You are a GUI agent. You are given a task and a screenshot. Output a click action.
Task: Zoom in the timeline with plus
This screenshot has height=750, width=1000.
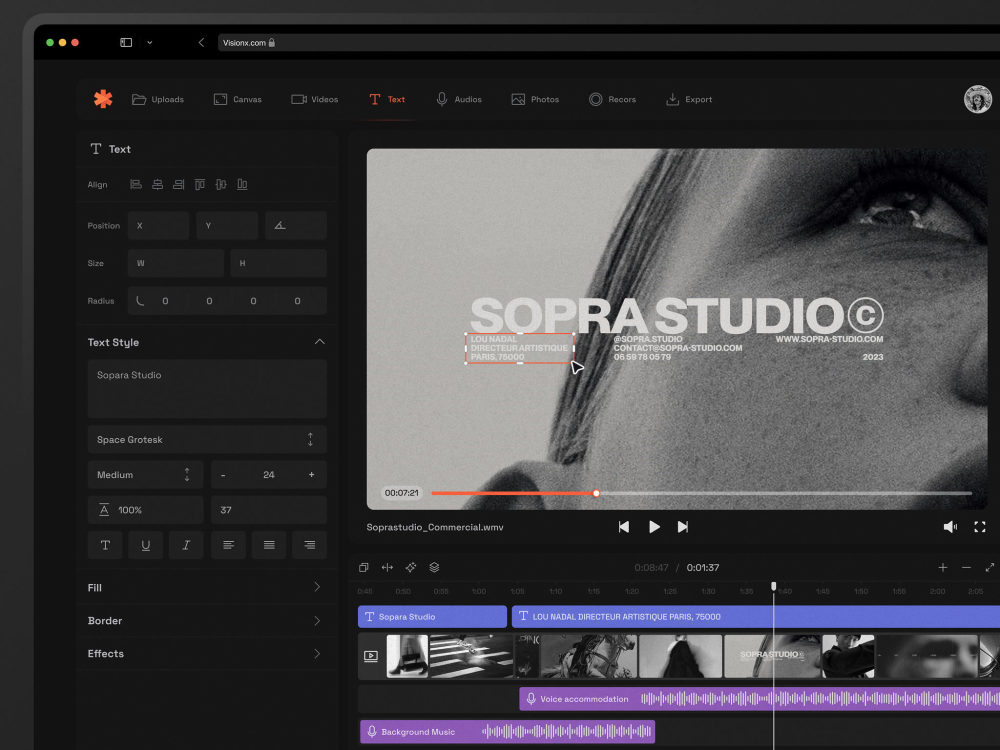943,568
